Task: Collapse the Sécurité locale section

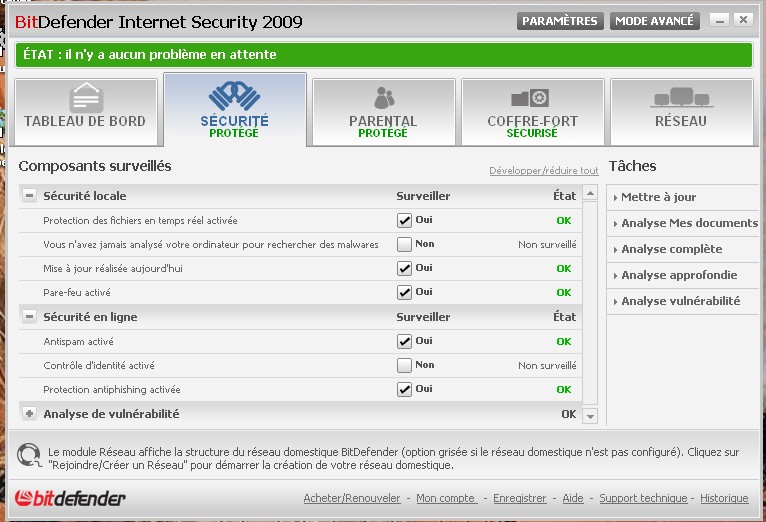Action: [29, 196]
